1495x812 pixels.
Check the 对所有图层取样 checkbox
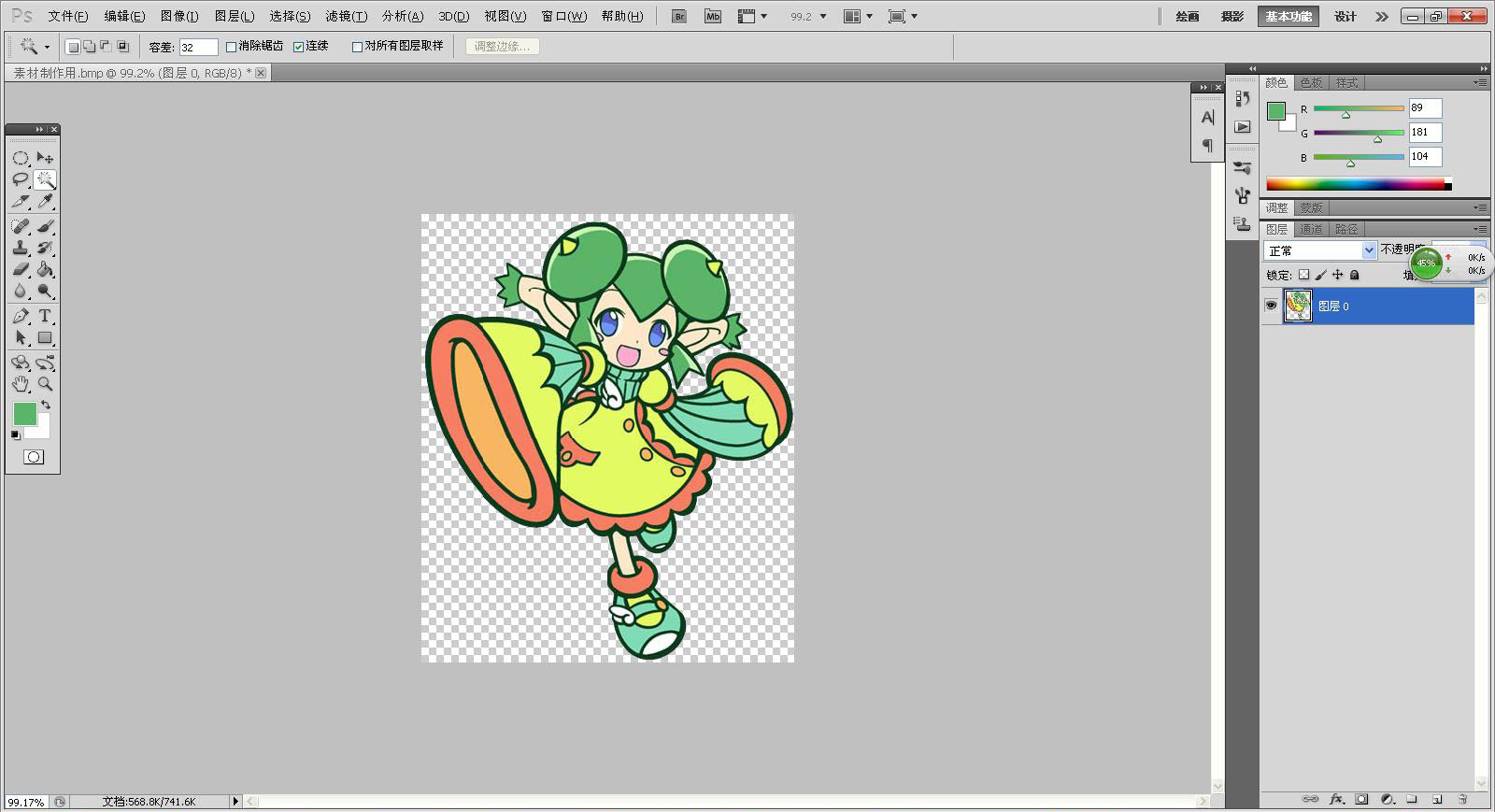pyautogui.click(x=357, y=47)
